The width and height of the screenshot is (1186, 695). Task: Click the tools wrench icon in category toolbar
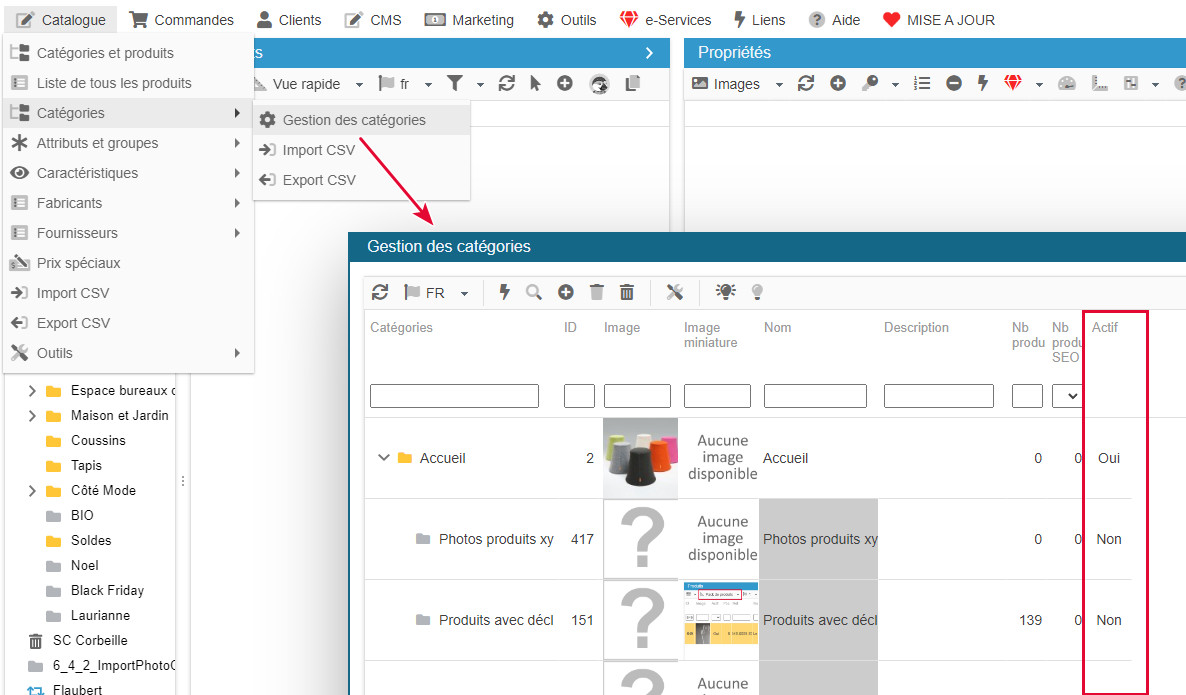point(675,292)
